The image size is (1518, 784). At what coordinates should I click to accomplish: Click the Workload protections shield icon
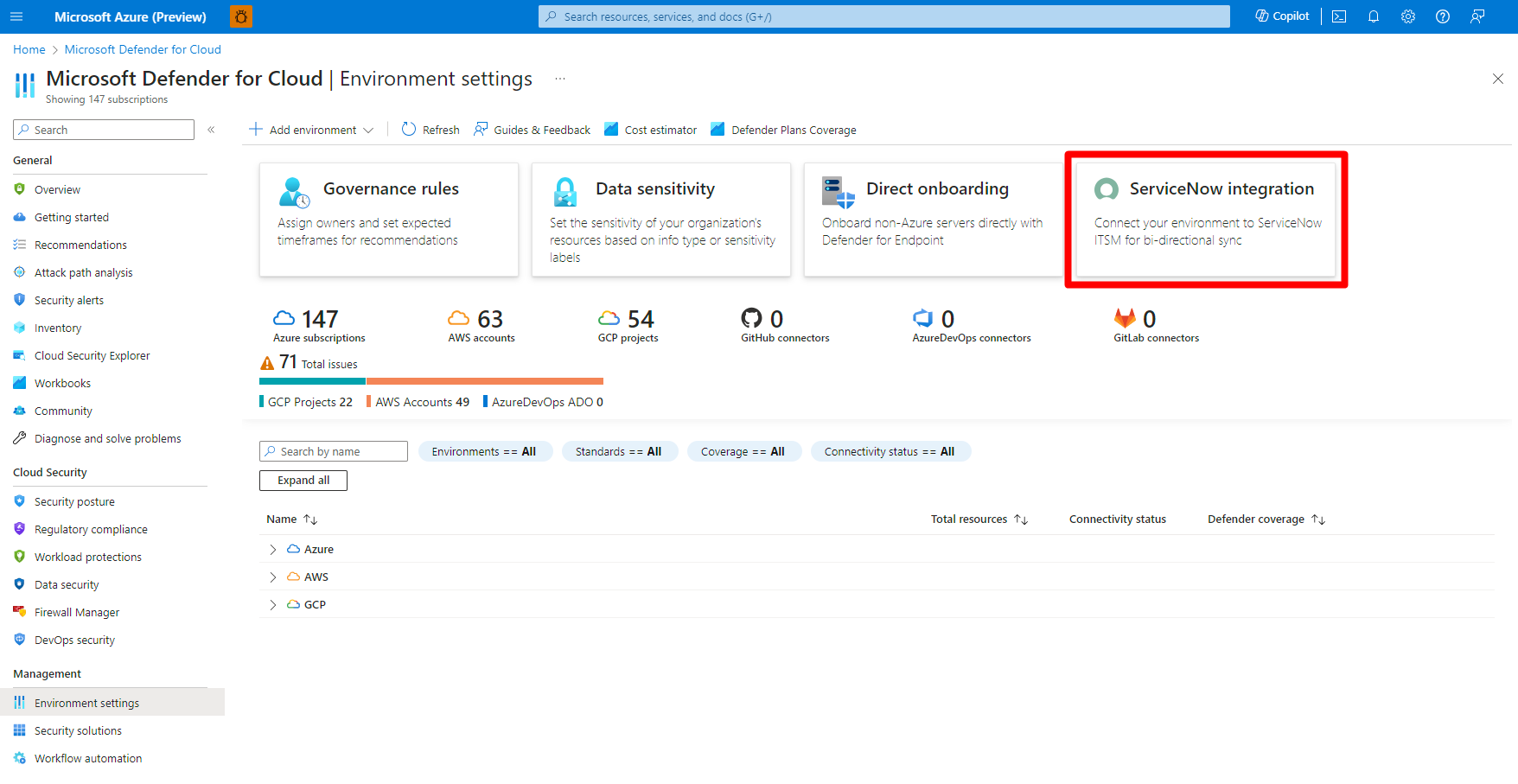[19, 557]
